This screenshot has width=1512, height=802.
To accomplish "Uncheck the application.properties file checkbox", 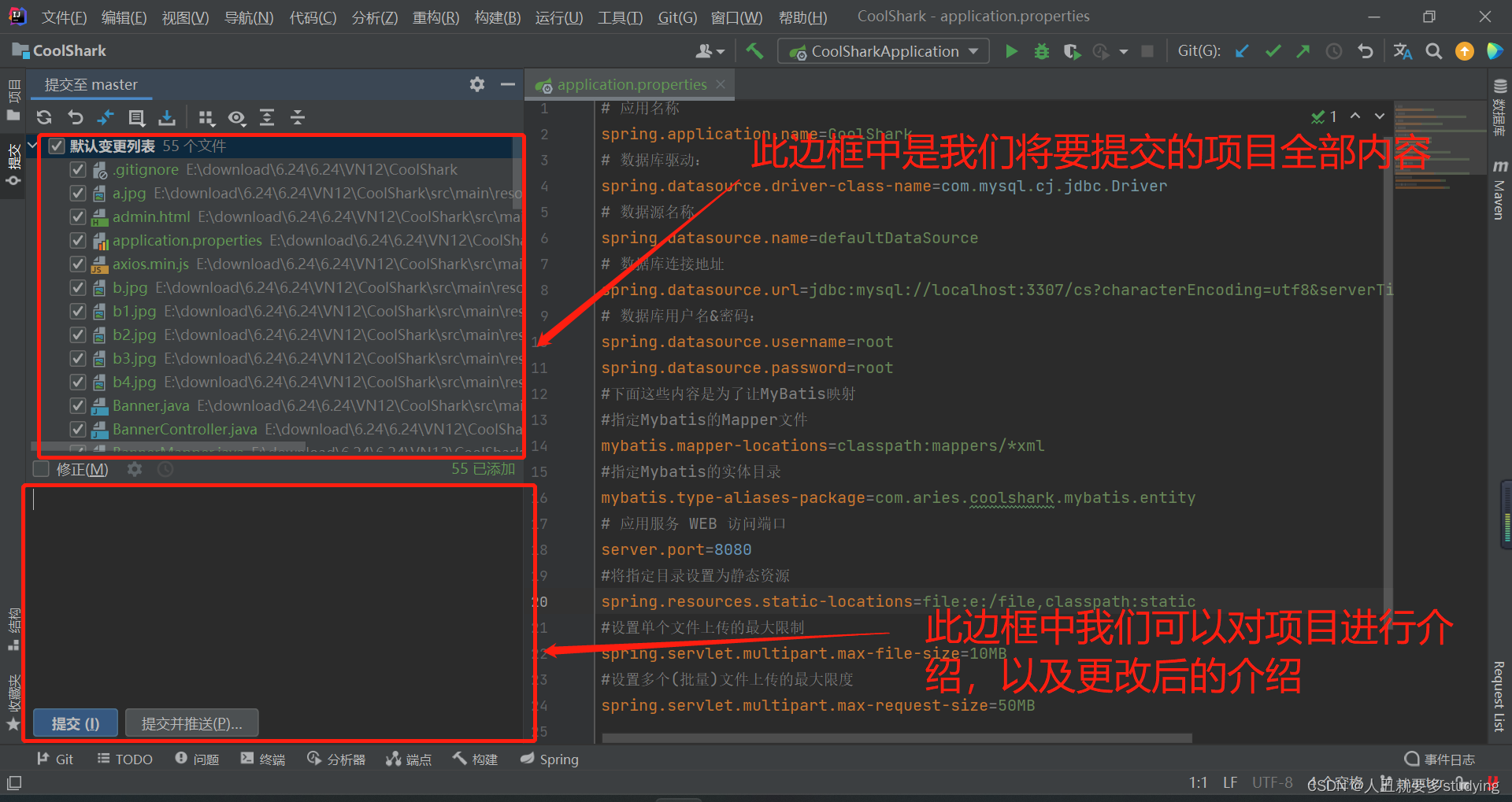I will click(x=77, y=240).
